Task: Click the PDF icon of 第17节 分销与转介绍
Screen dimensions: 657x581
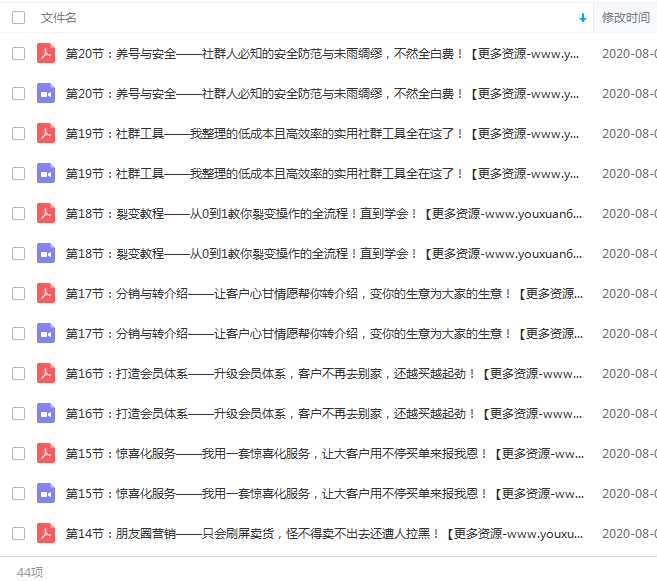Action: 46,293
